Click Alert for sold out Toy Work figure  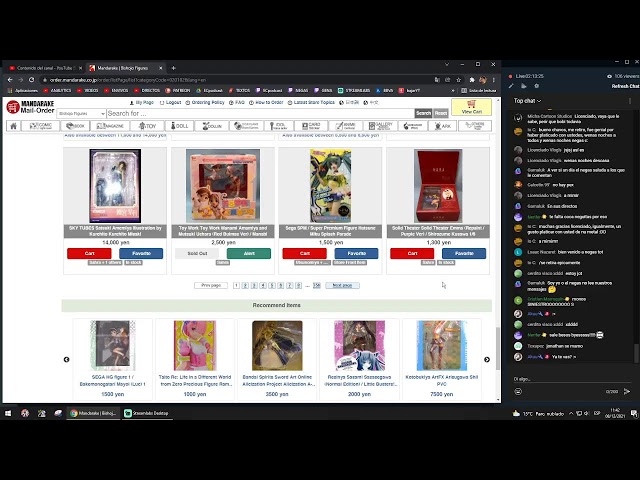(x=249, y=253)
